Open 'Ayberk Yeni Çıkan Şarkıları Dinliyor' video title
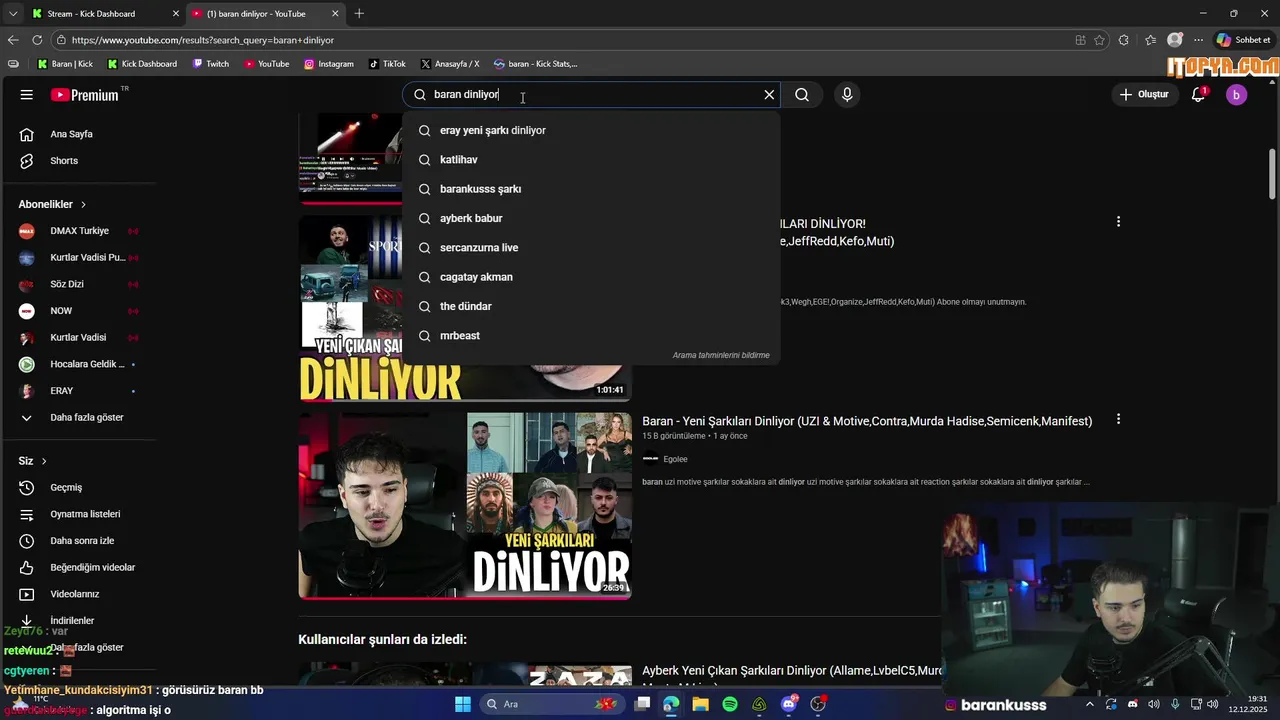This screenshot has height=720, width=1280. 792,671
